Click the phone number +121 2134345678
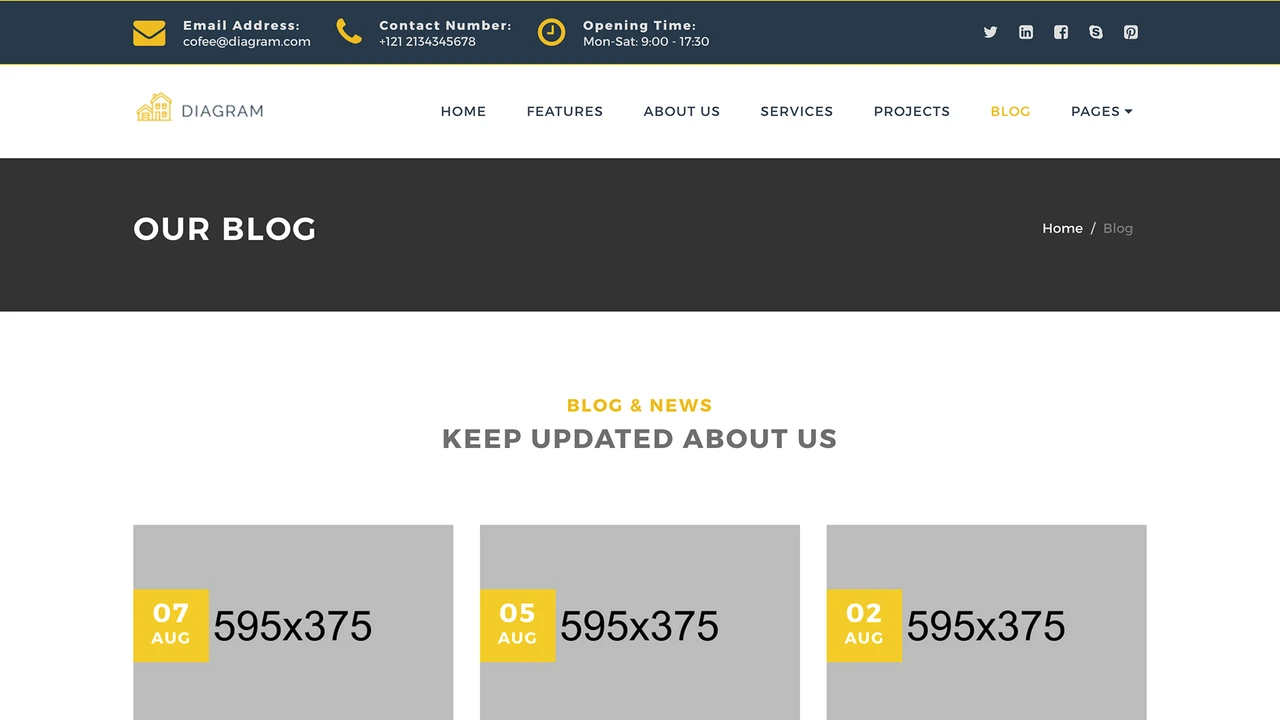 pos(427,42)
